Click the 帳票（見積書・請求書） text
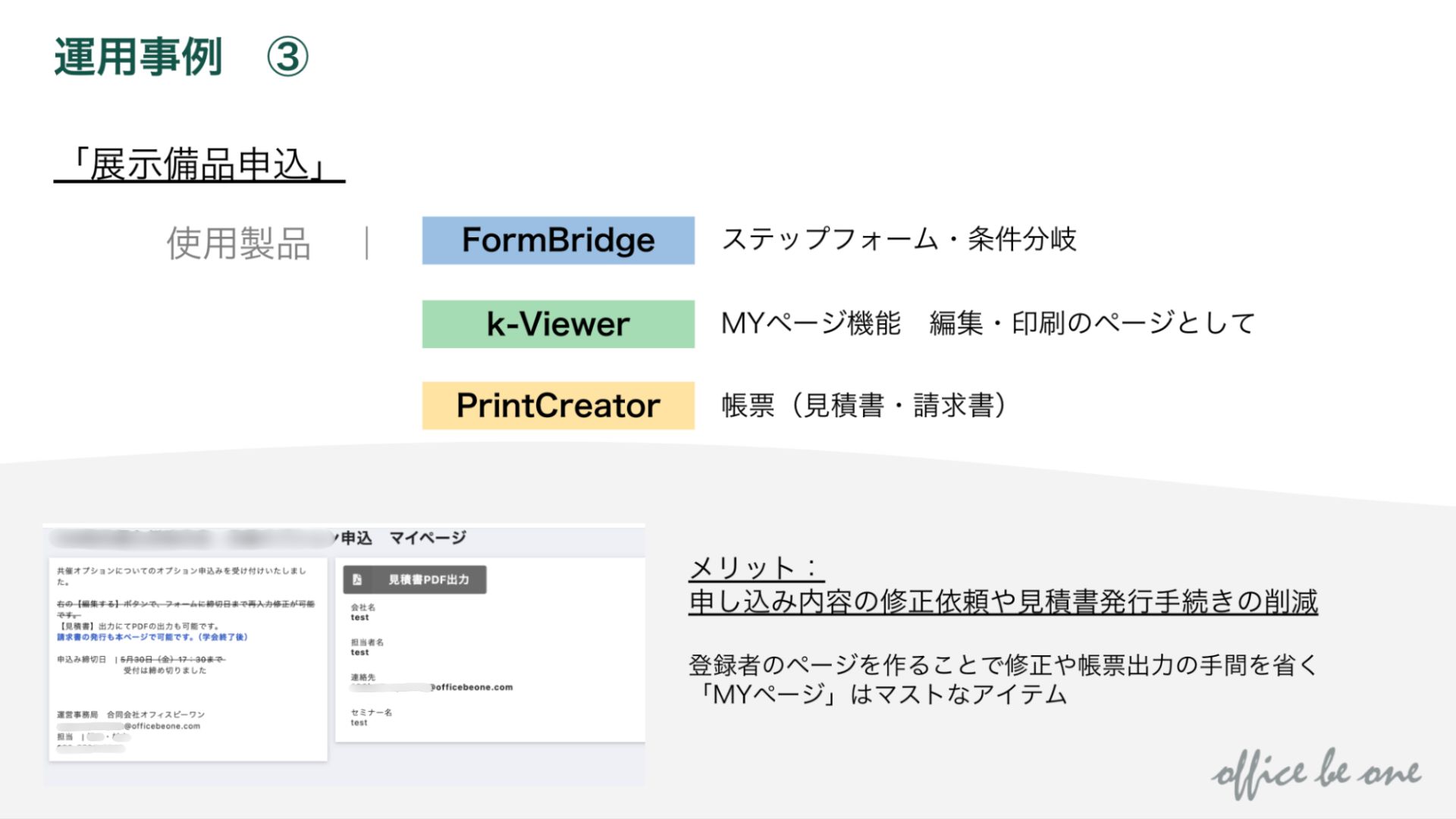This screenshot has width=1456, height=819. [864, 405]
